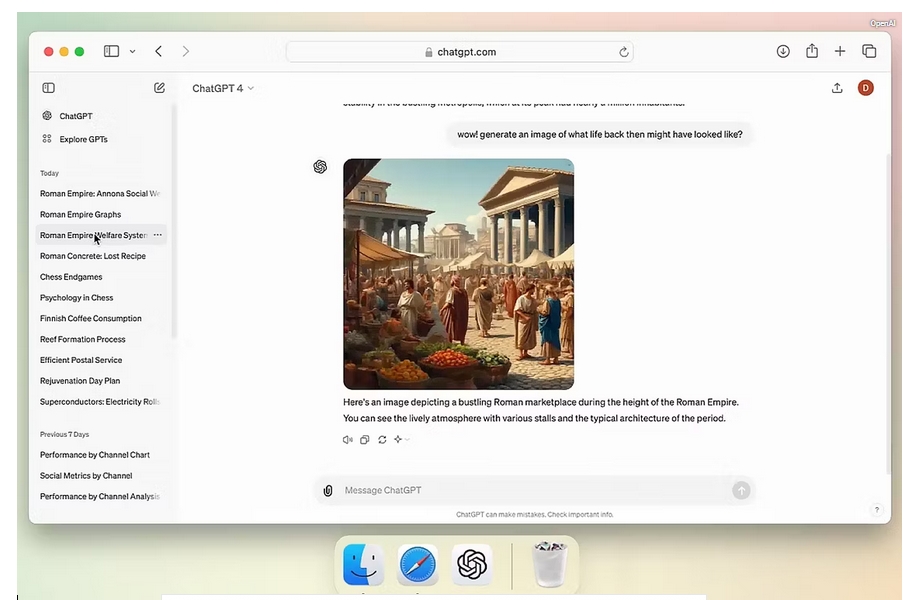Click the send message arrow button

click(x=741, y=491)
